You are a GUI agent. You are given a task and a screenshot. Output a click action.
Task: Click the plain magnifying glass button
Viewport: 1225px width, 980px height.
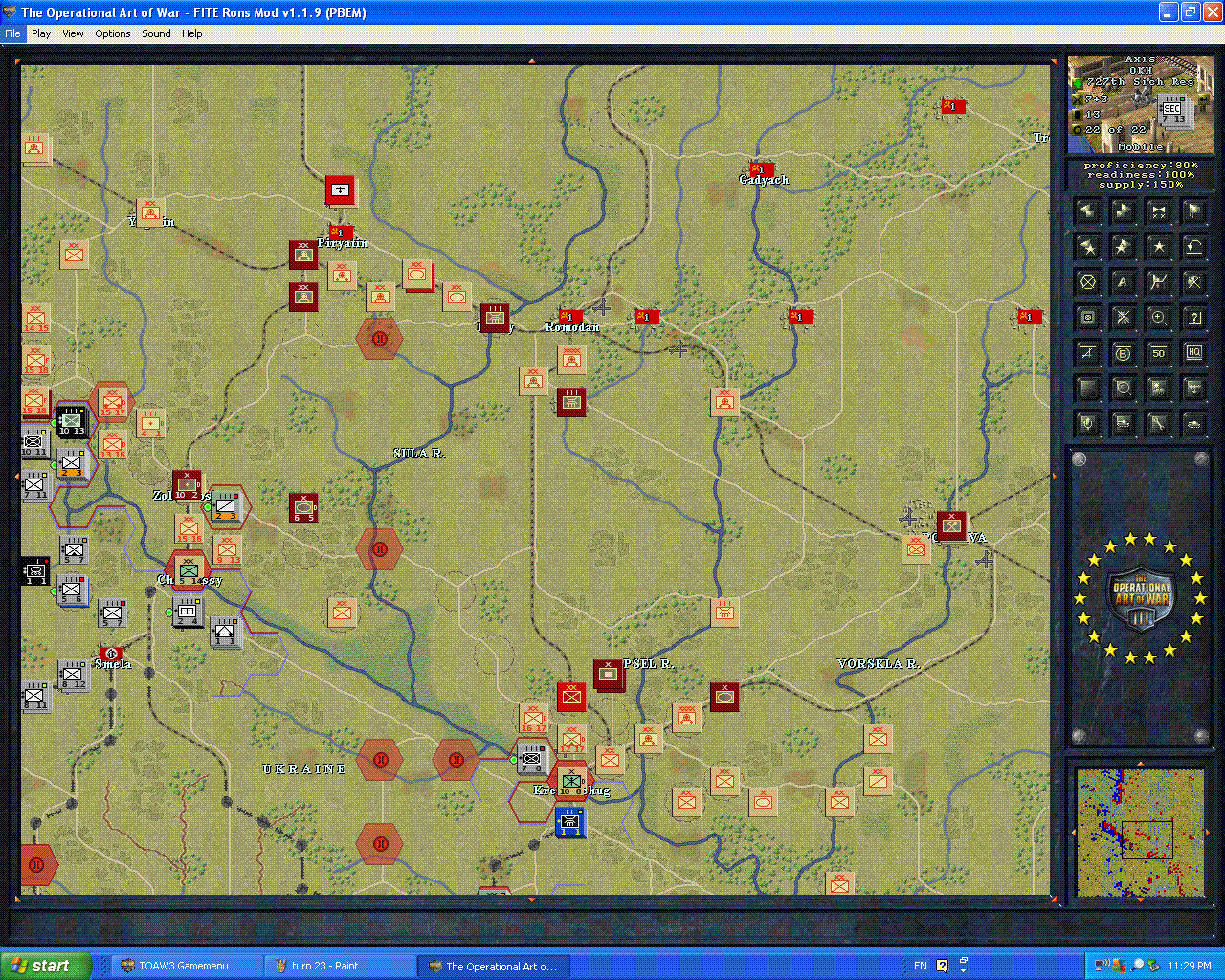click(1123, 389)
